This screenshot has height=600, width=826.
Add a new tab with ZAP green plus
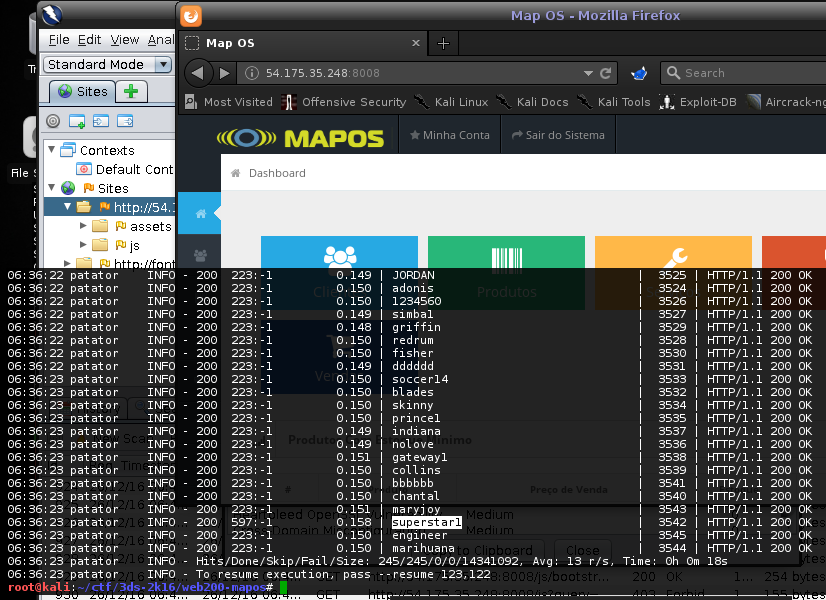point(131,91)
